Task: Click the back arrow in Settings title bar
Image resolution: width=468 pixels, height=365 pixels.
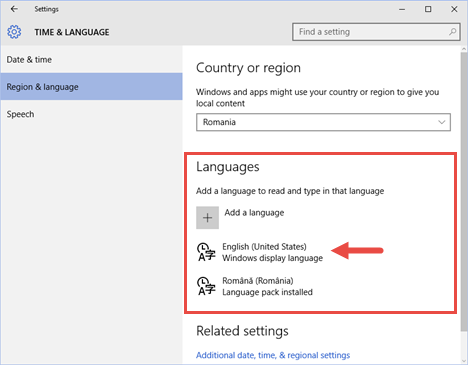Action: coord(14,9)
